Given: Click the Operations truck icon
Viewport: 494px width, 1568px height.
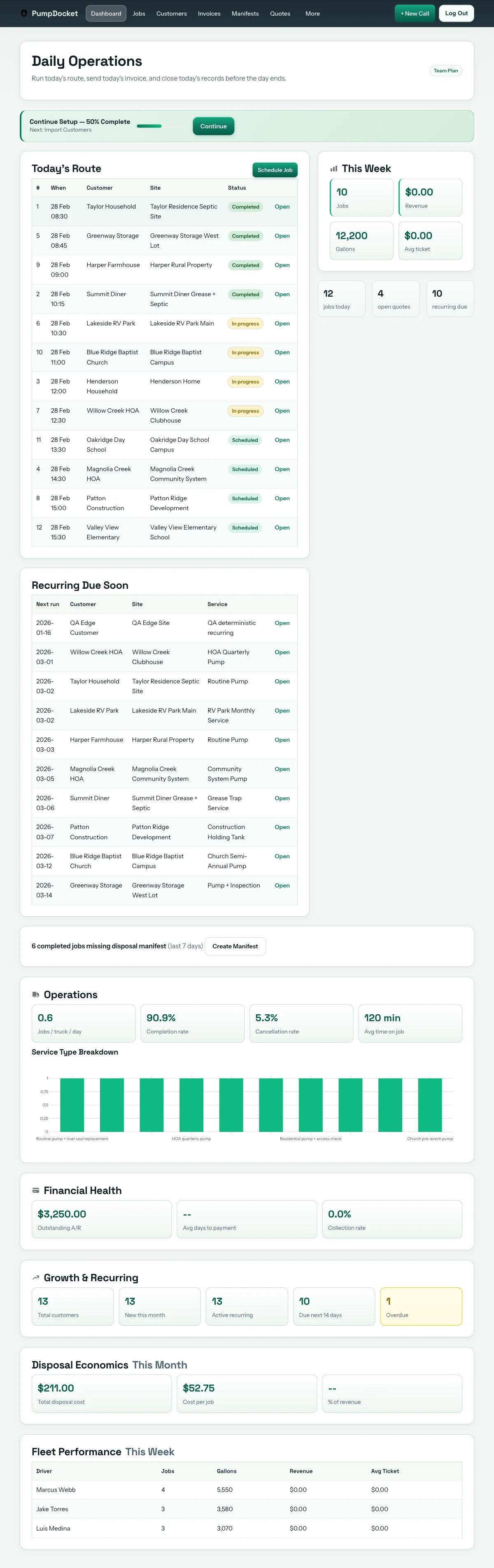Looking at the screenshot, I should (x=35, y=994).
